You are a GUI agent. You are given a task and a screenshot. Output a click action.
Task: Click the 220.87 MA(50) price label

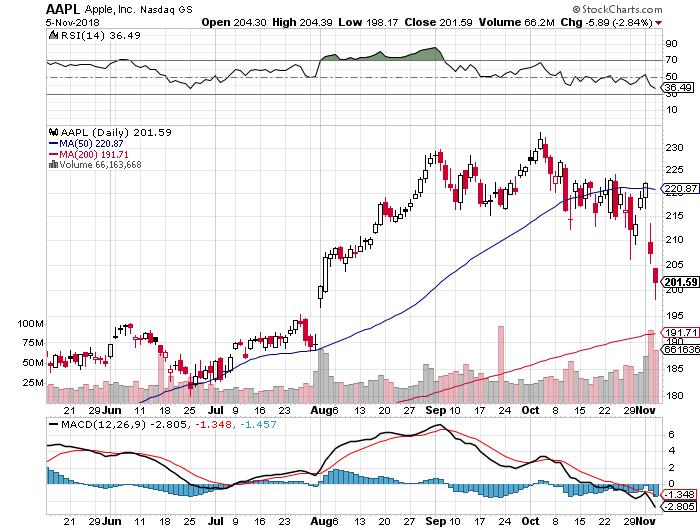pyautogui.click(x=680, y=188)
